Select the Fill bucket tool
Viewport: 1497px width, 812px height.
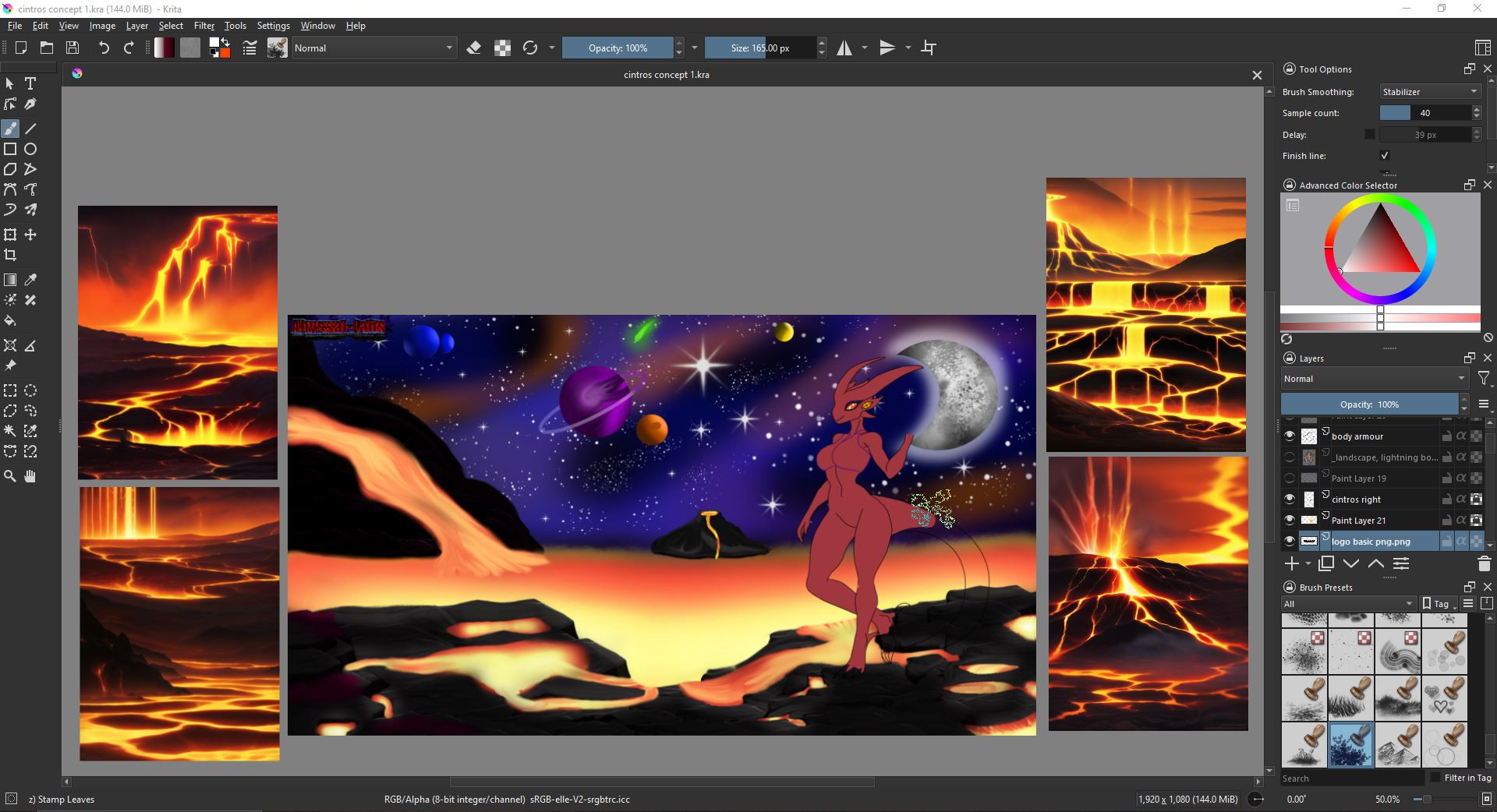[x=10, y=320]
